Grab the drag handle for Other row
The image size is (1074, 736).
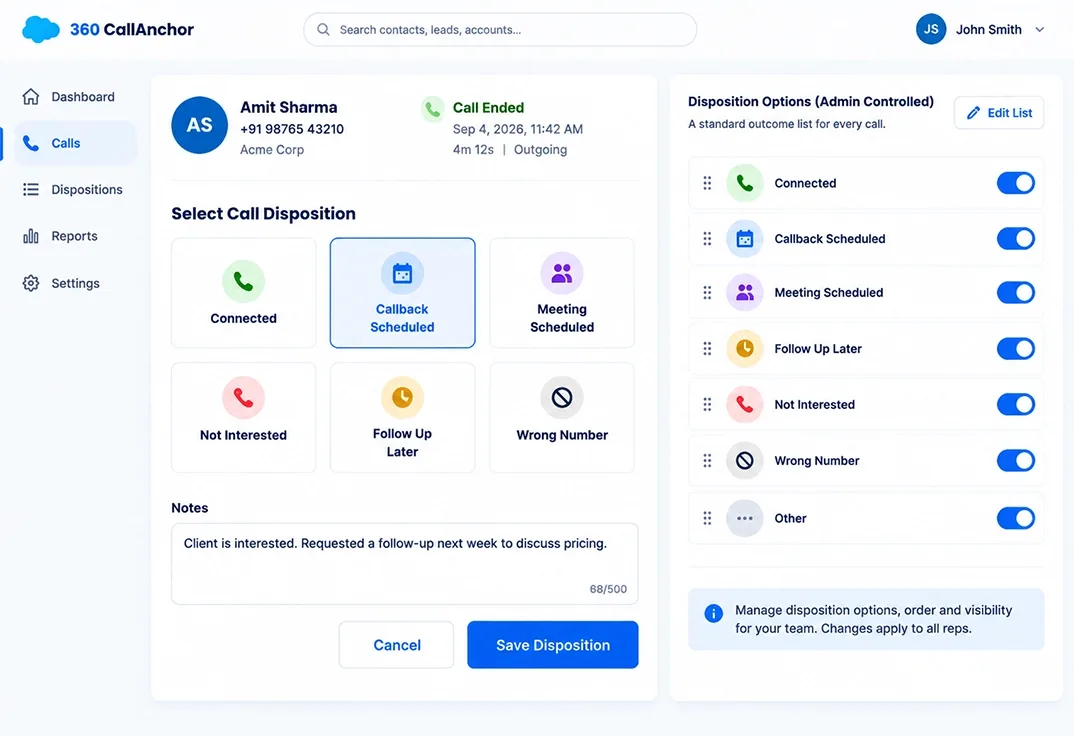tap(707, 518)
